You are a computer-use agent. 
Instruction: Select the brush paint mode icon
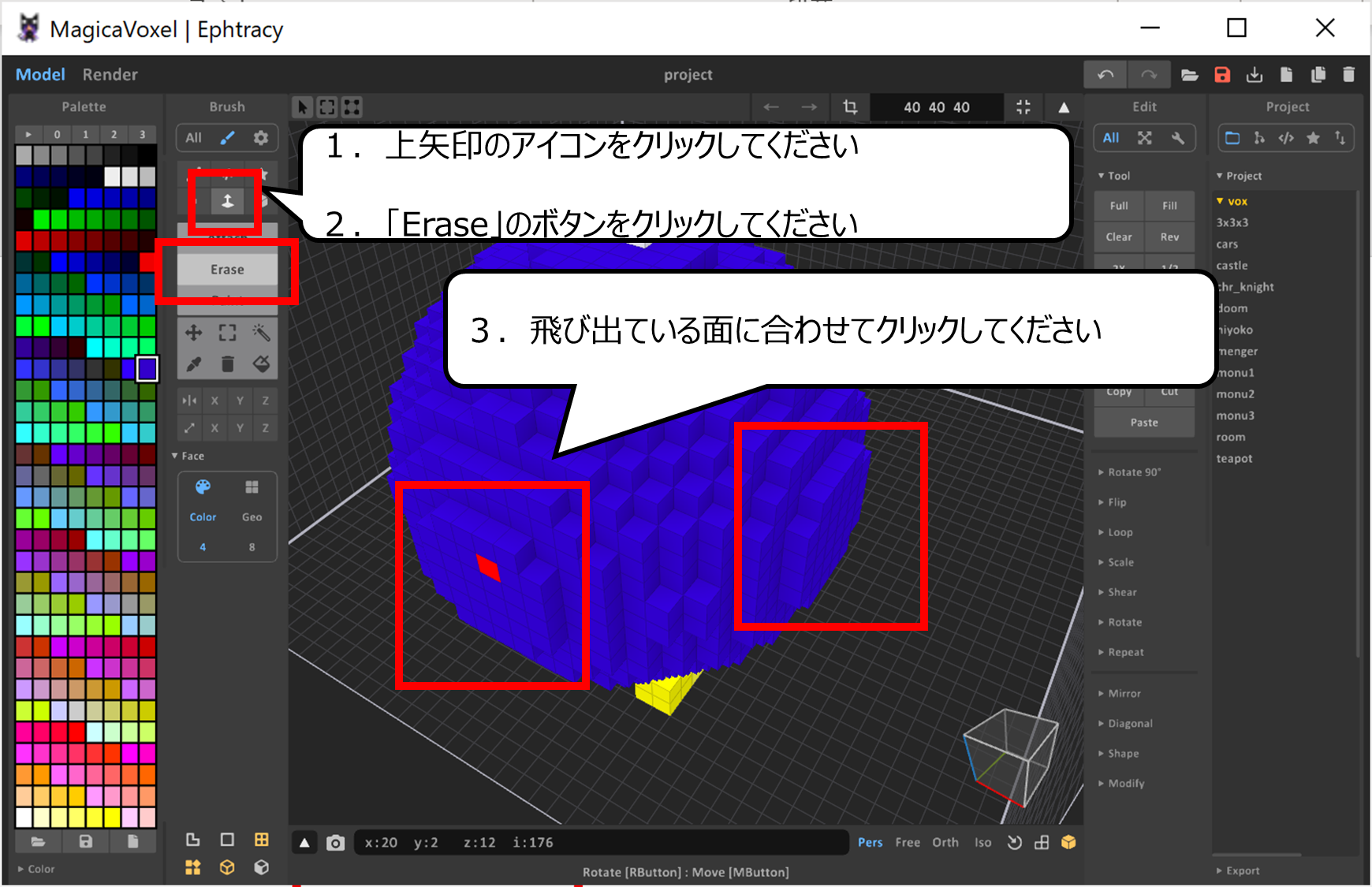227,138
